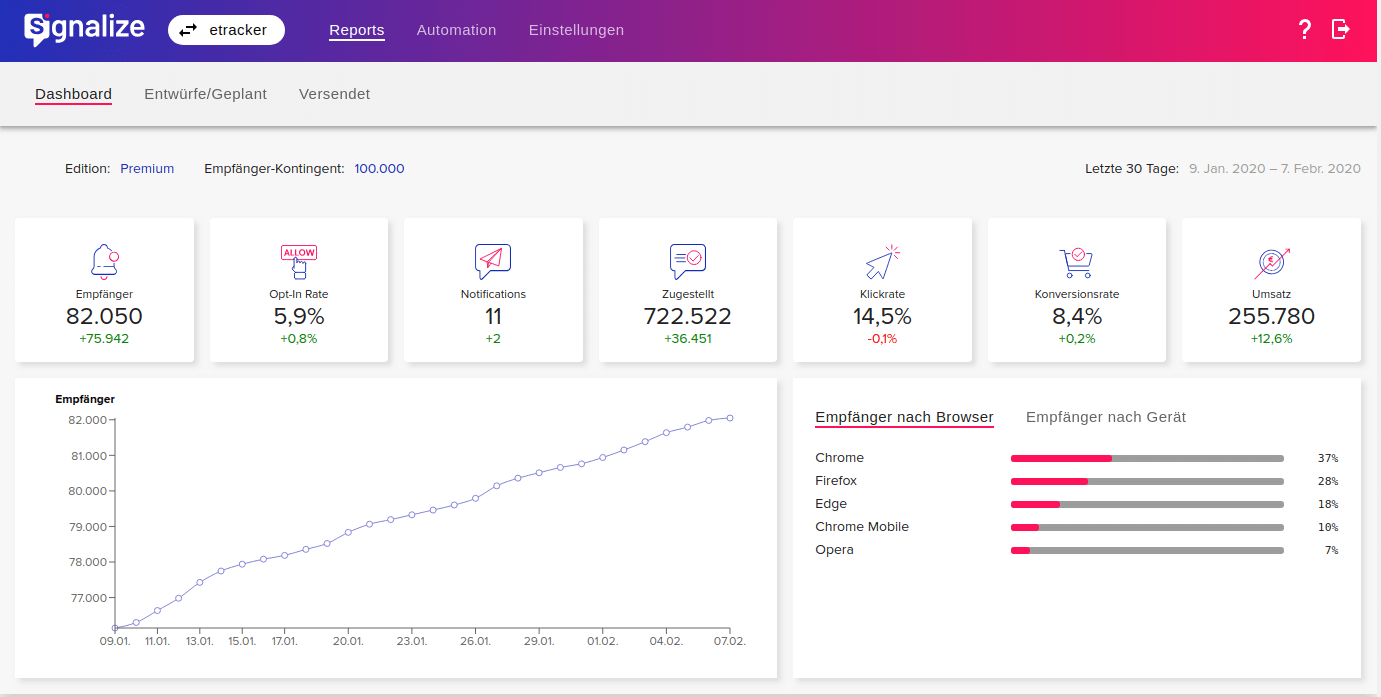Click the Chrome 37% value
Viewport: 1381px width, 697px height.
1327,458
